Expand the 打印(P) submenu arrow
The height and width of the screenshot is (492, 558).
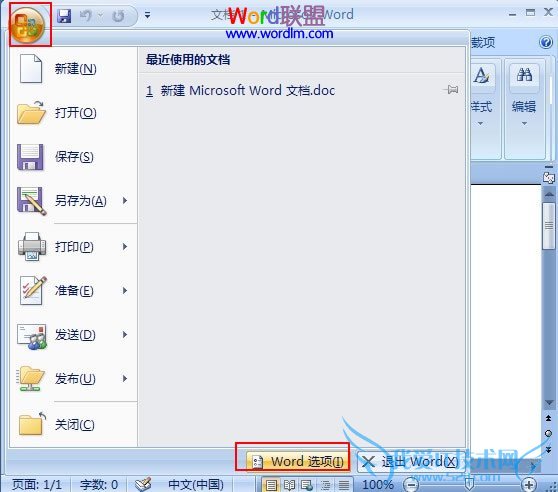pos(125,247)
